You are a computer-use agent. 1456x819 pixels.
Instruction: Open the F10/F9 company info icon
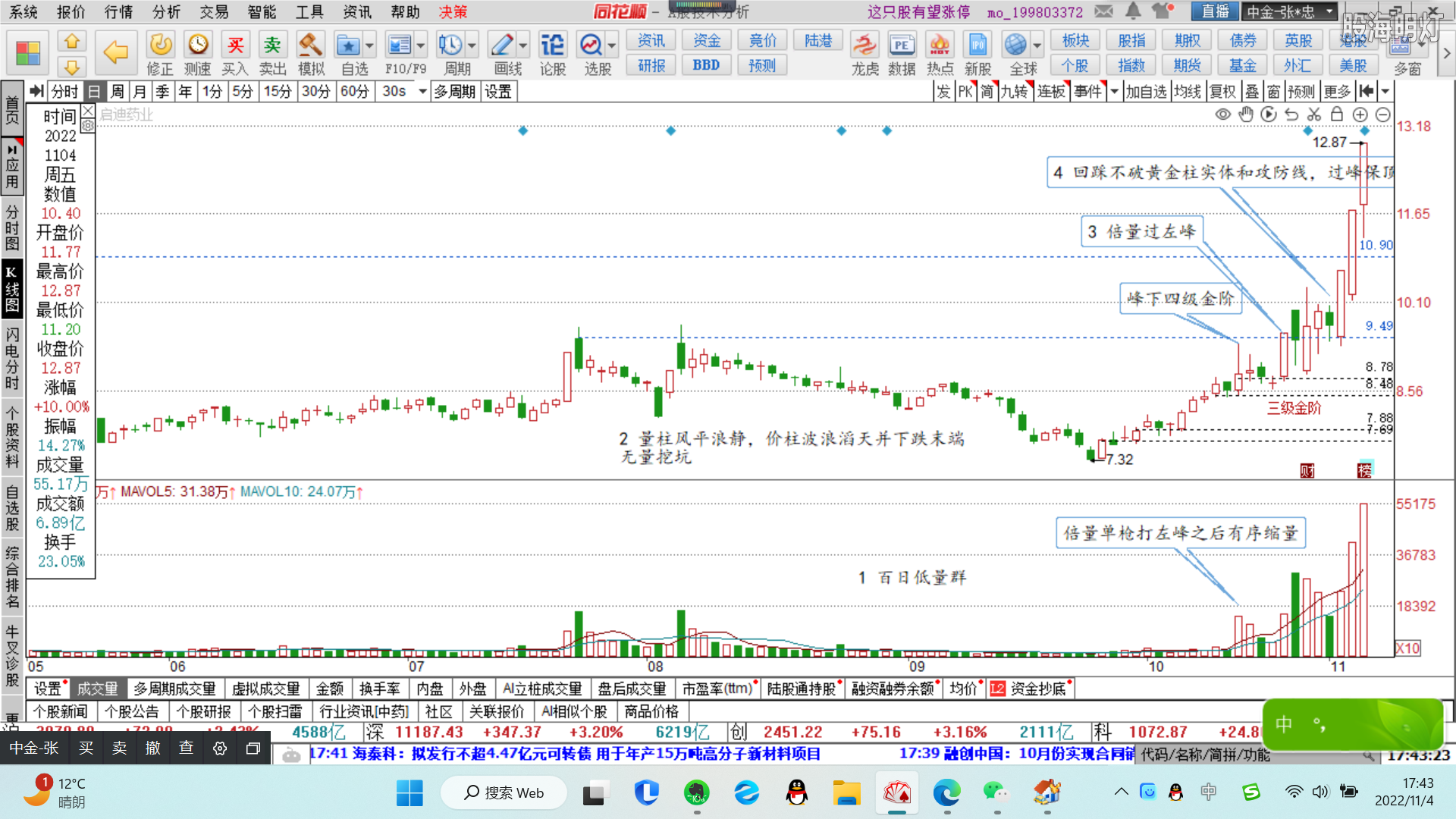399,45
